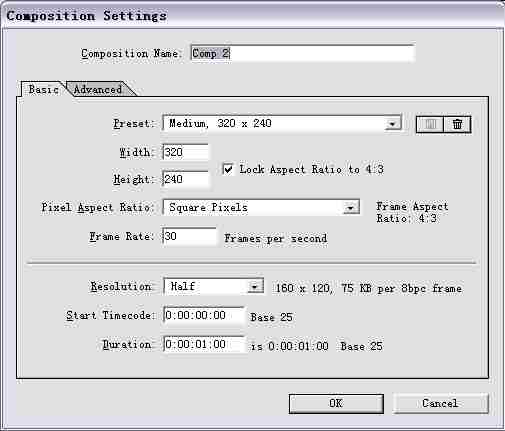505x431 pixels.
Task: Select the Basic tab
Action: (x=43, y=89)
